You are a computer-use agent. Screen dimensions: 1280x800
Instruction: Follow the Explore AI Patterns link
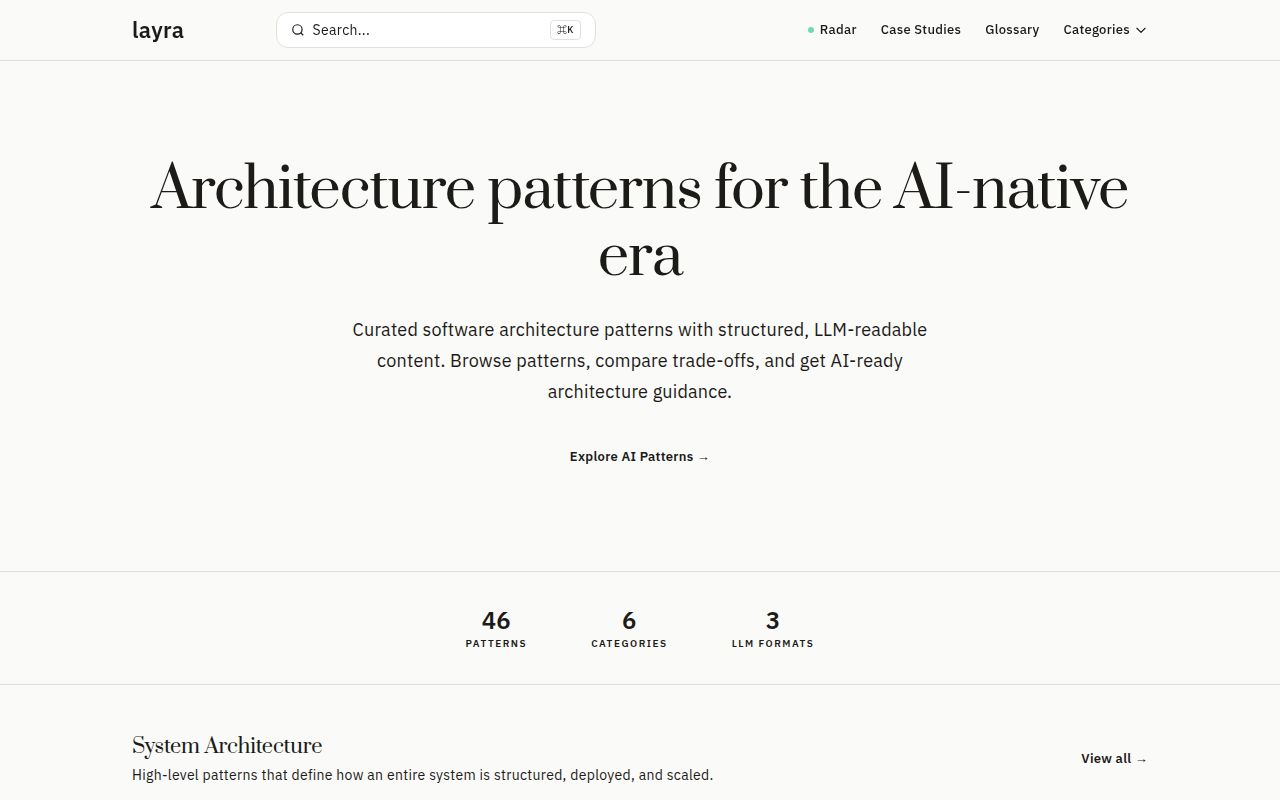click(x=632, y=457)
